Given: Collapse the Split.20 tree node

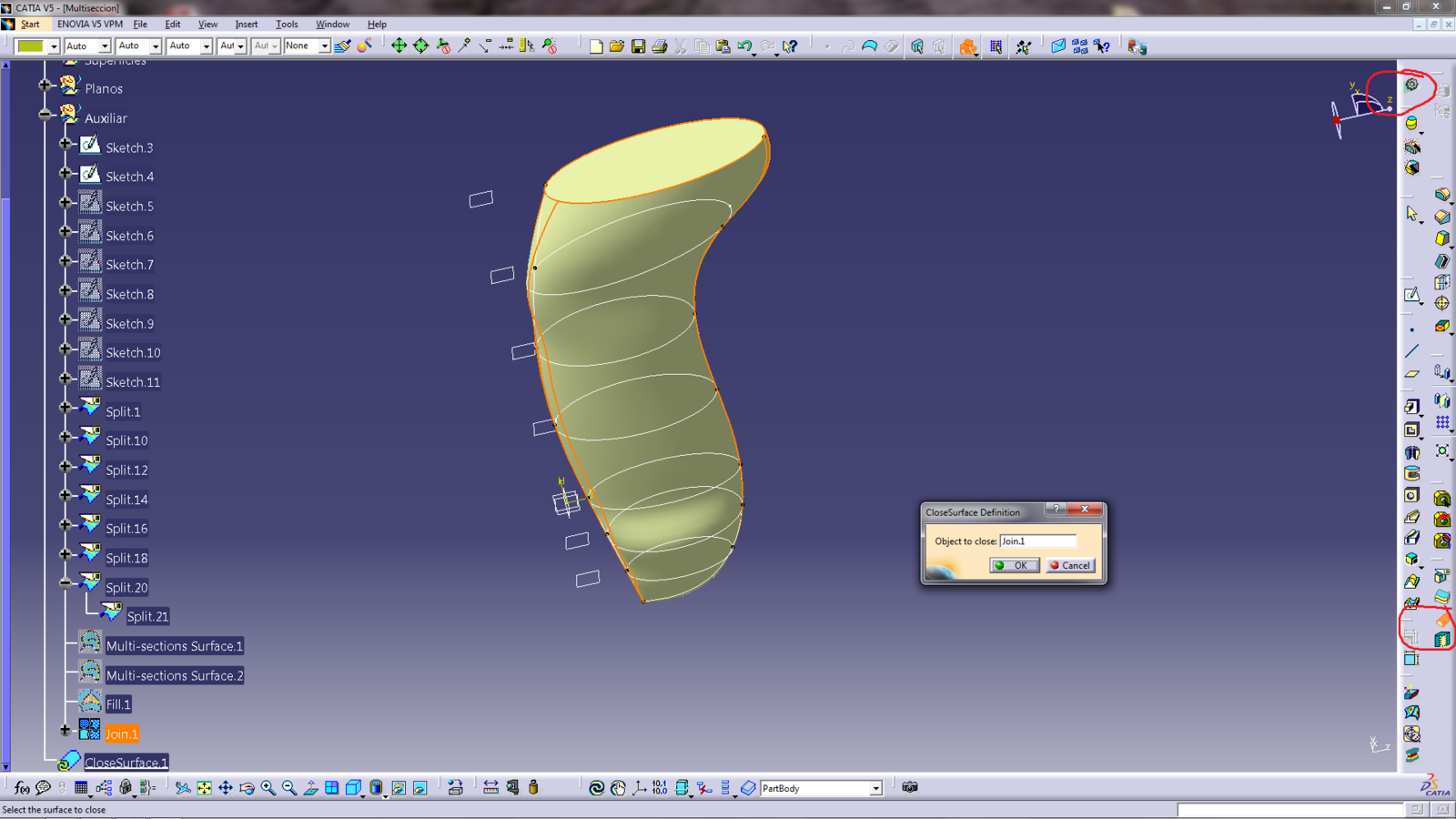Looking at the screenshot, I should (x=66, y=583).
